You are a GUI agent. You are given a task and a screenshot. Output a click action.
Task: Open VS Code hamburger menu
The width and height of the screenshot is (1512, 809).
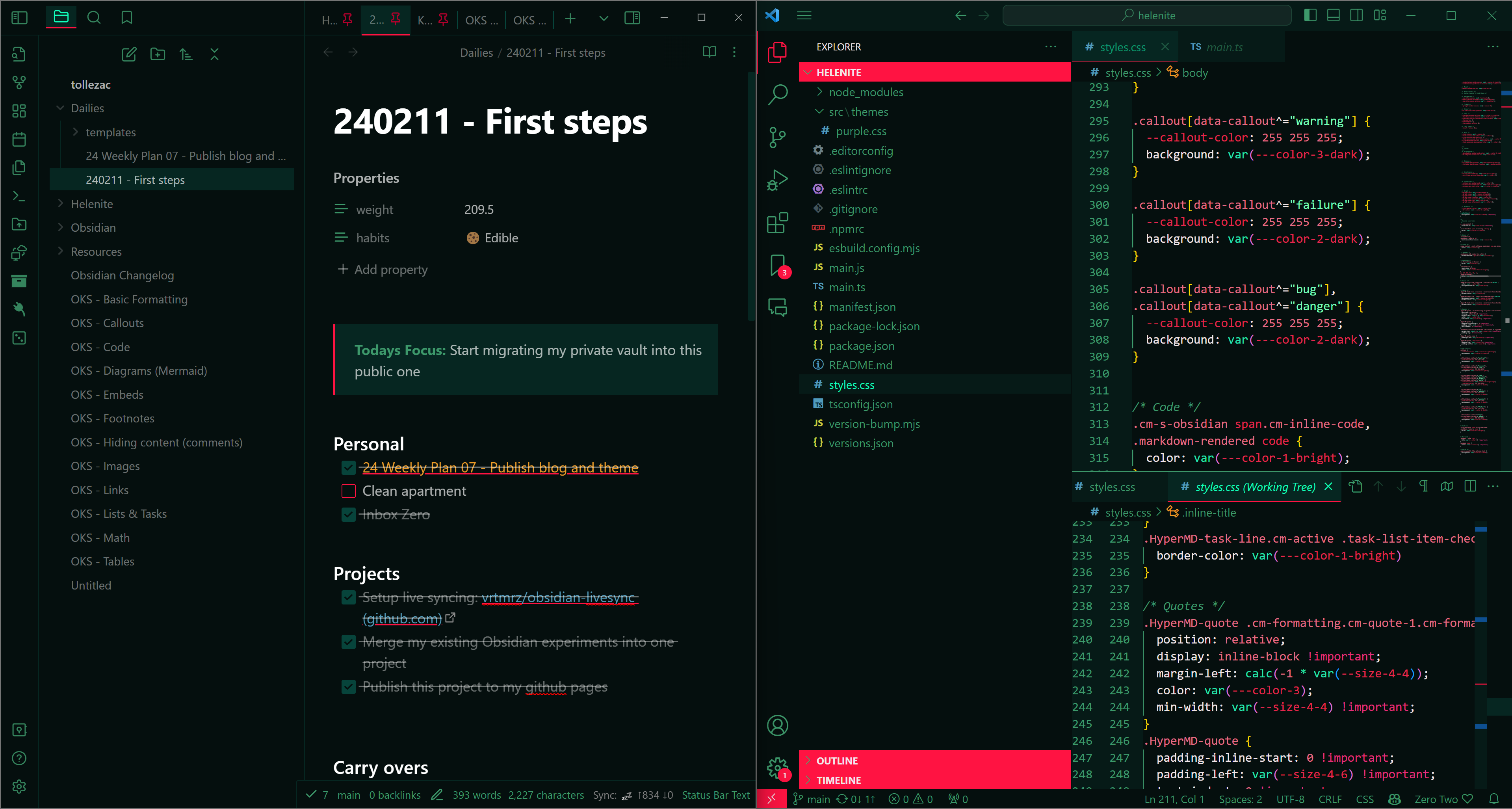click(x=804, y=15)
